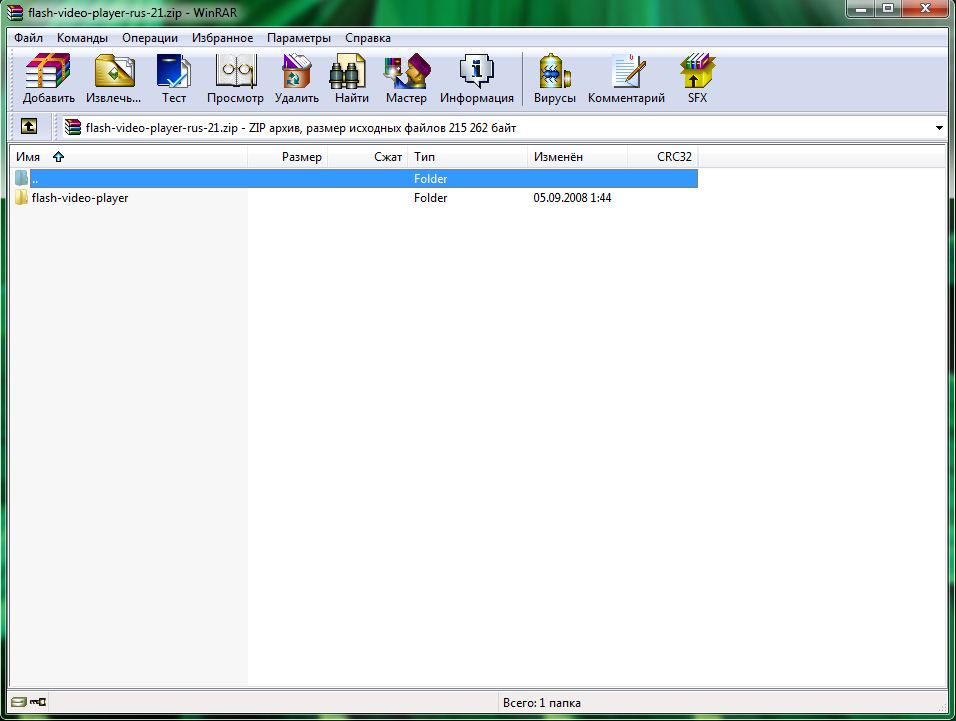Click the Добавить (Add) toolbar icon
The image size is (956, 721).
(x=48, y=79)
